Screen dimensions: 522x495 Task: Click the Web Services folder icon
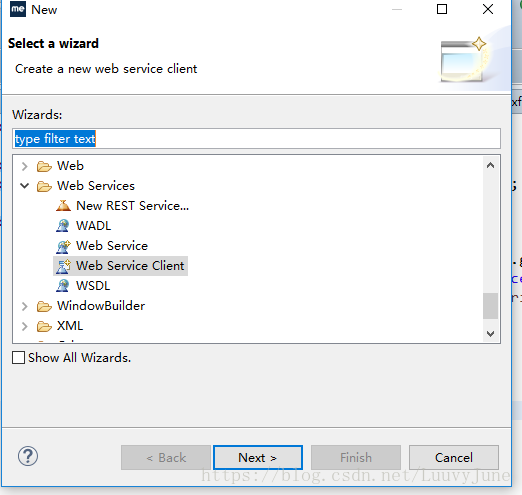coord(44,186)
